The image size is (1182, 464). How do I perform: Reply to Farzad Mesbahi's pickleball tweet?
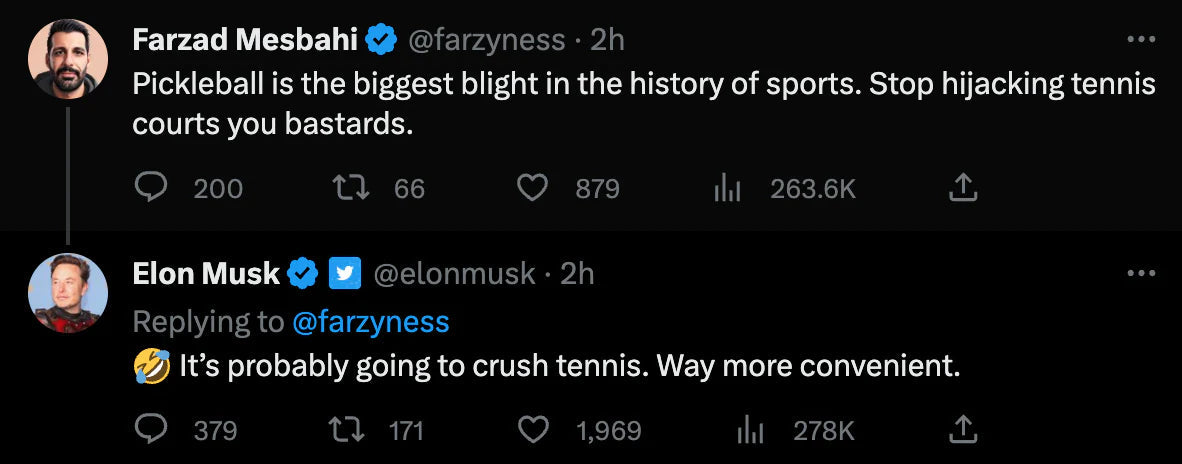pos(149,188)
